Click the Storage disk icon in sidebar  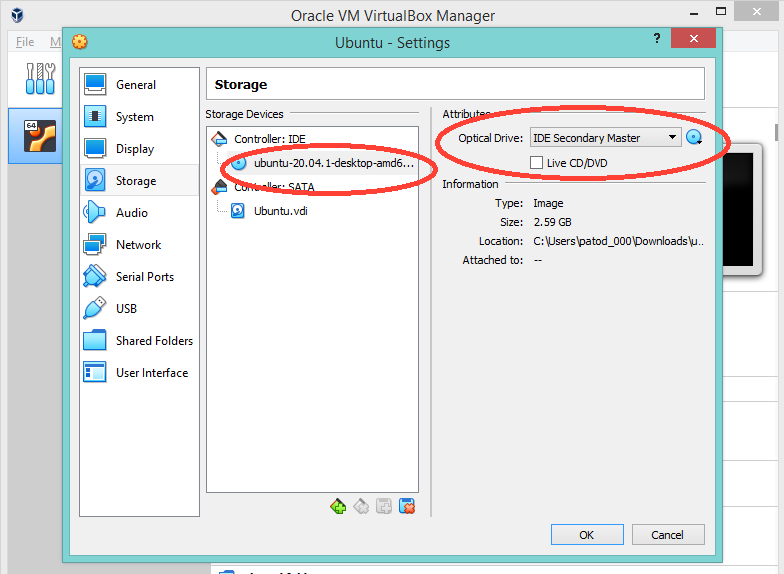tap(94, 180)
